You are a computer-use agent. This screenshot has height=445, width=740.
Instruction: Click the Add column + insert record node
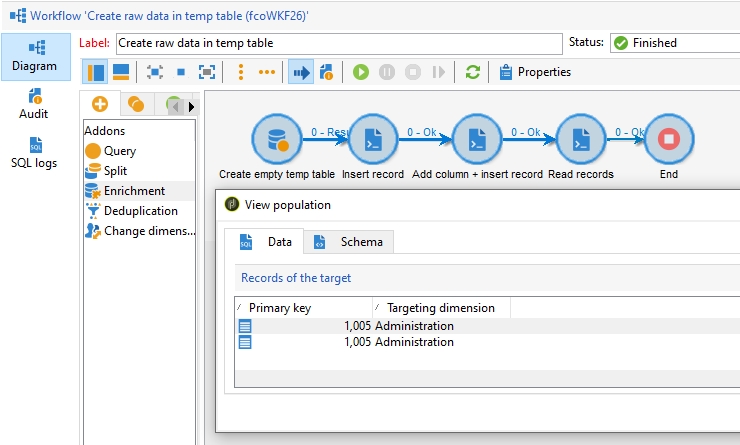[x=477, y=139]
